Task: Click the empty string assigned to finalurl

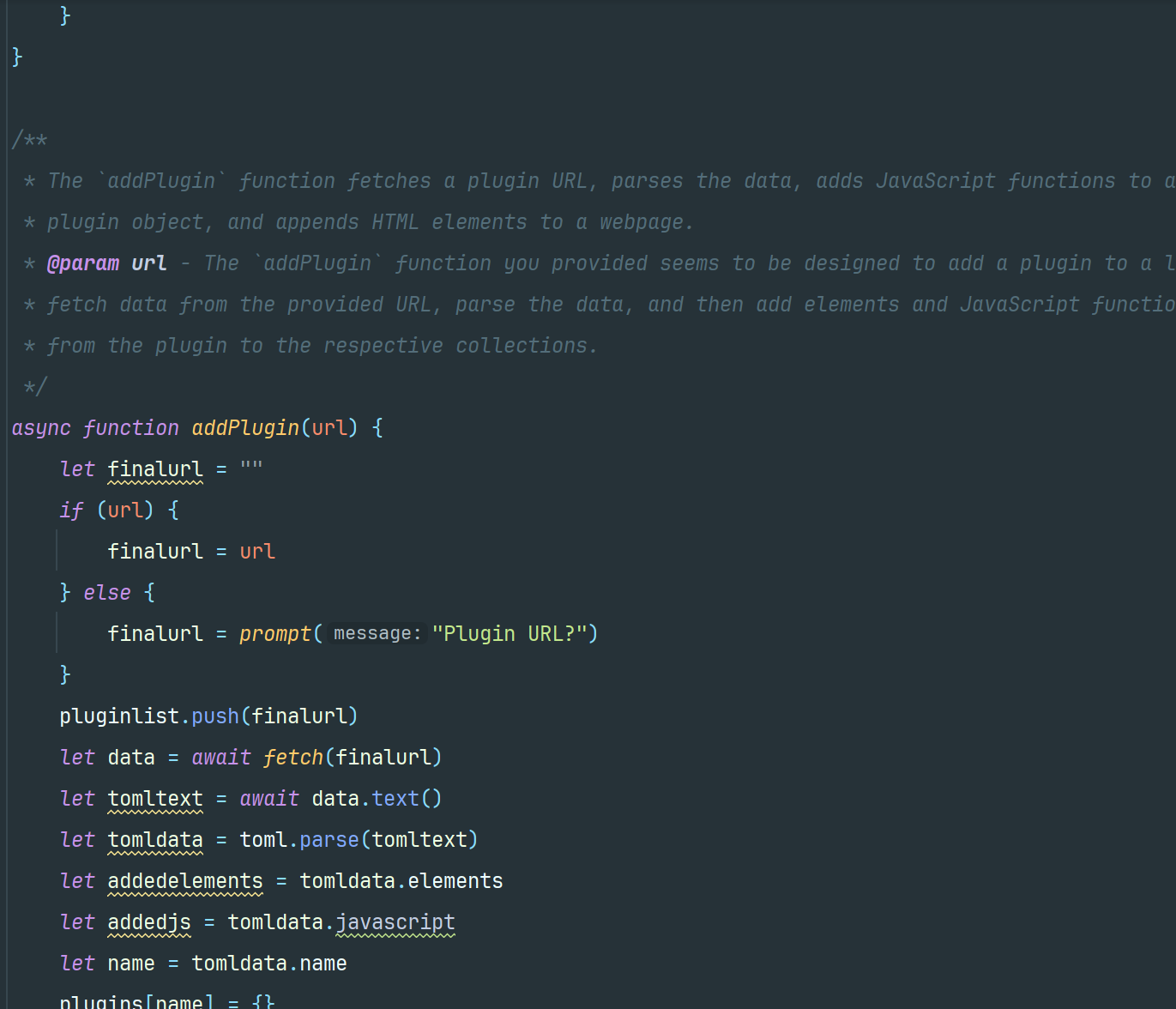Action: (x=251, y=468)
